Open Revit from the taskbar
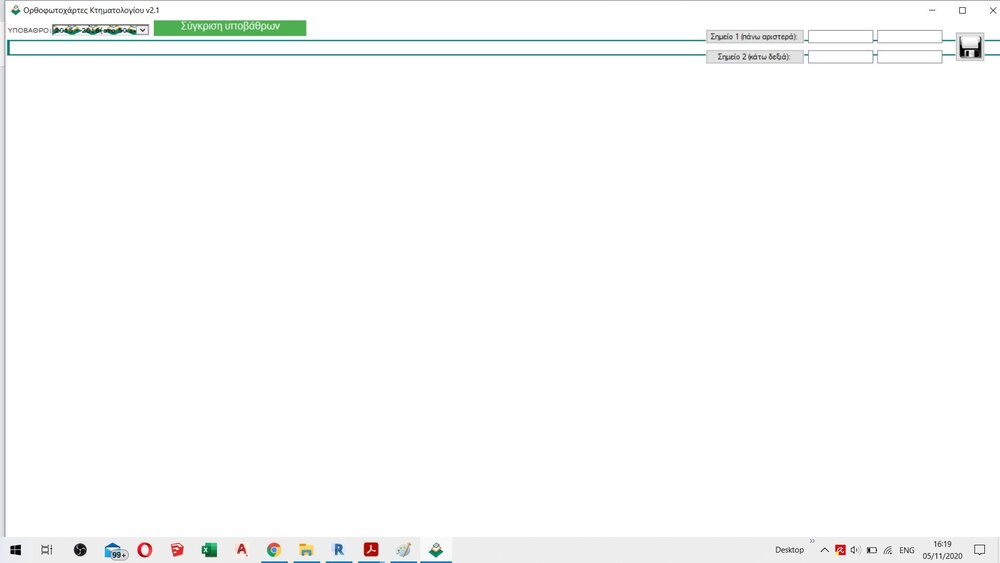 (x=338, y=550)
